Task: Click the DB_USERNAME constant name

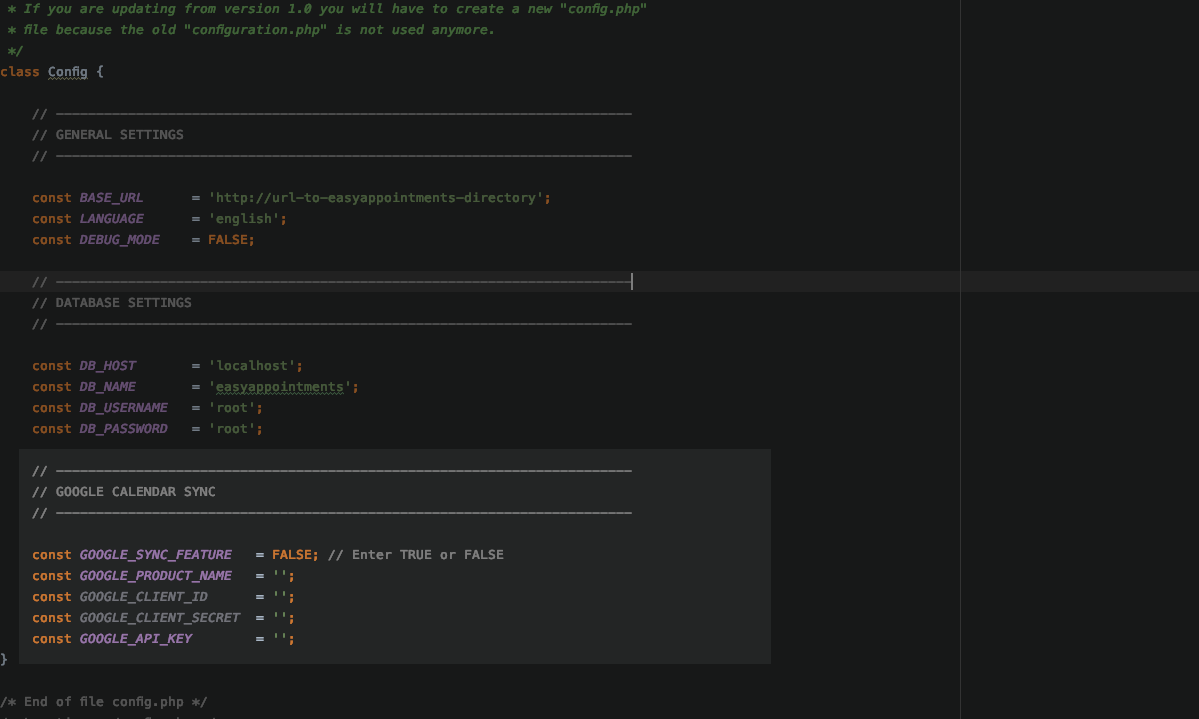Action: [123, 408]
